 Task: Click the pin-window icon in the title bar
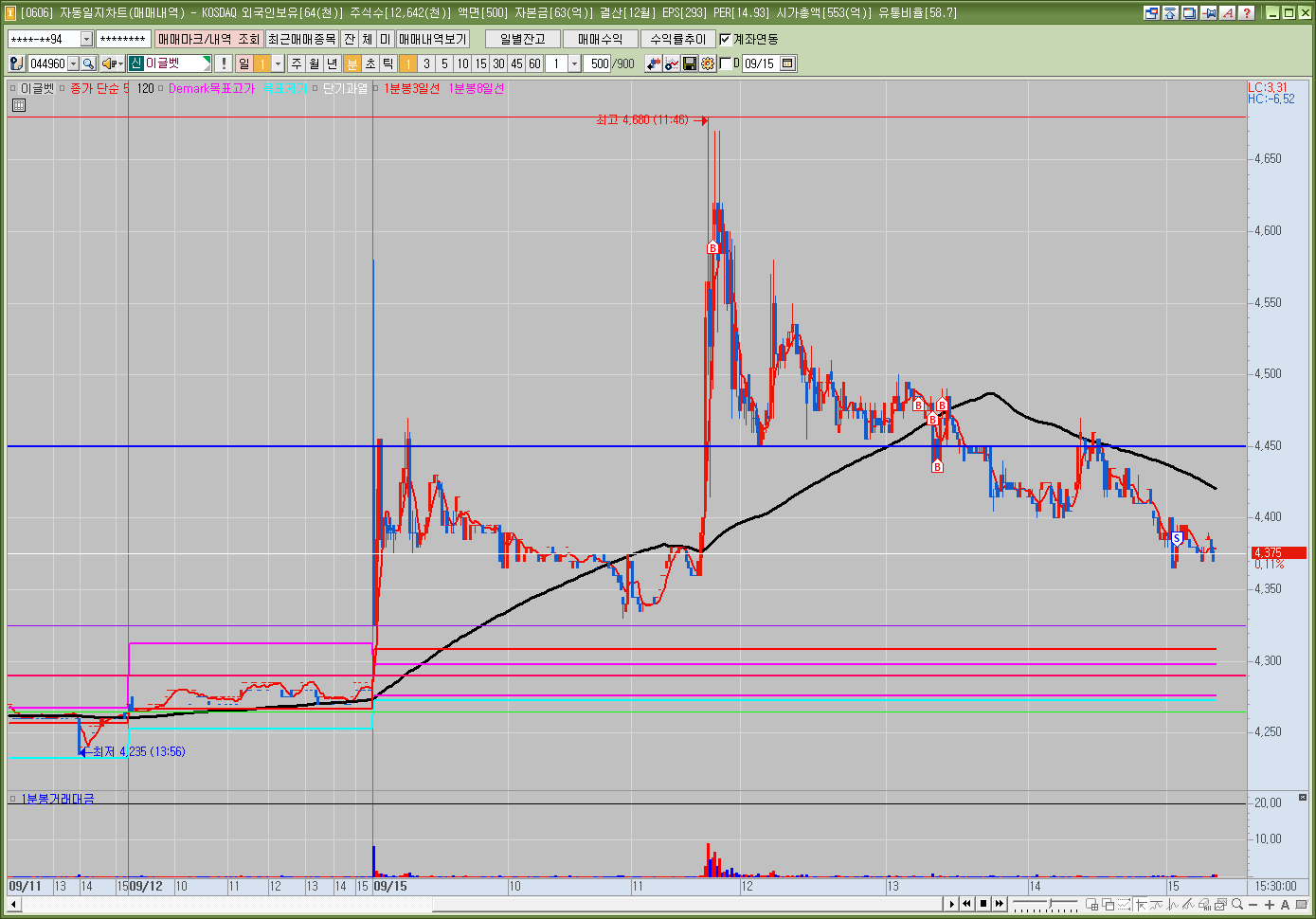1209,13
